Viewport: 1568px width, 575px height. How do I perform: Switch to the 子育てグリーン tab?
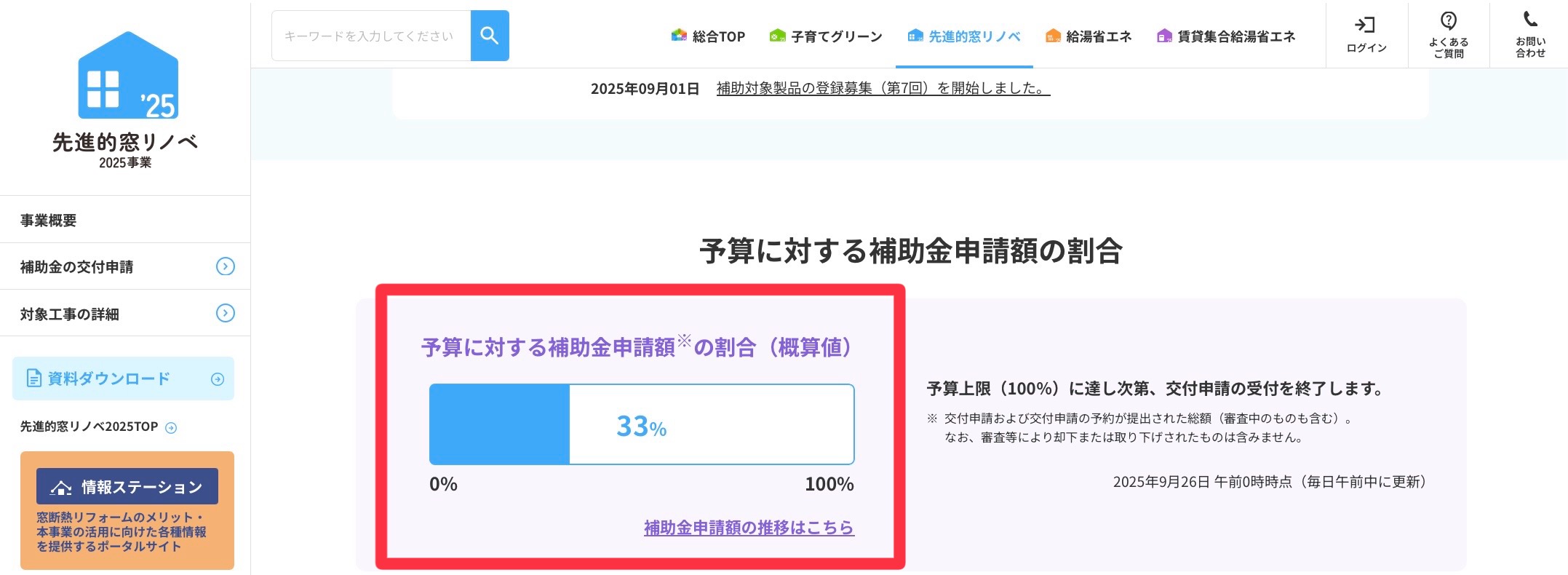826,36
